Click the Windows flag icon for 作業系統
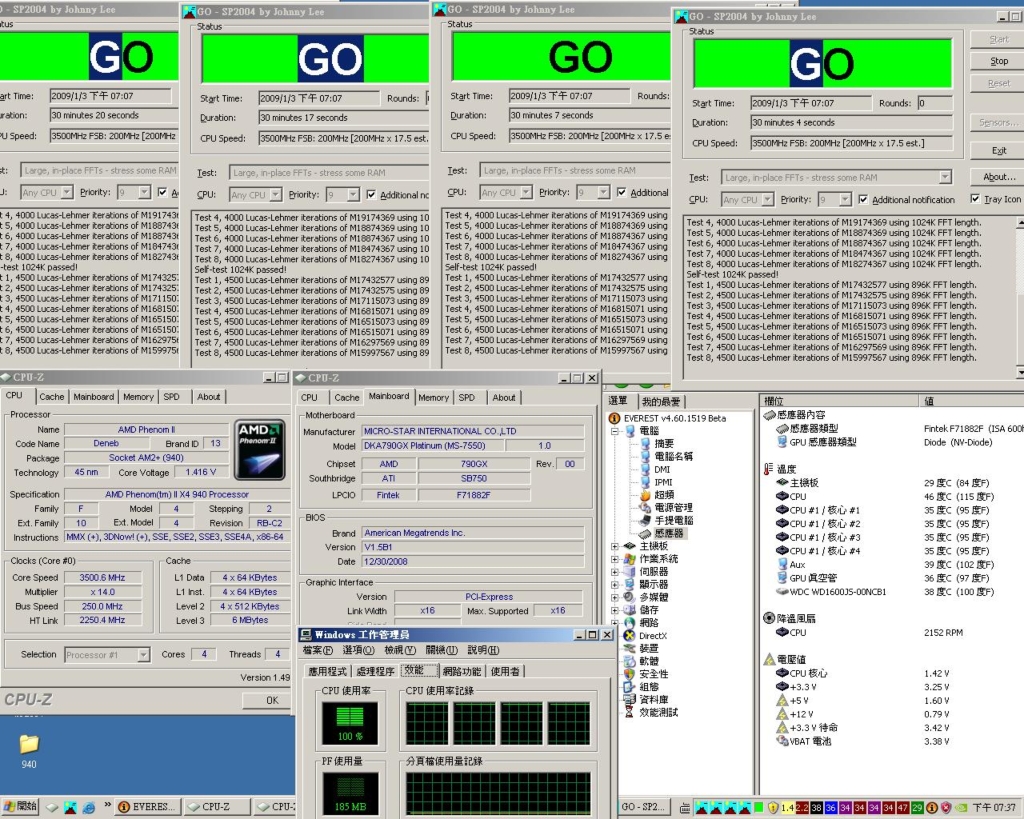This screenshot has width=1024, height=819. [x=630, y=559]
